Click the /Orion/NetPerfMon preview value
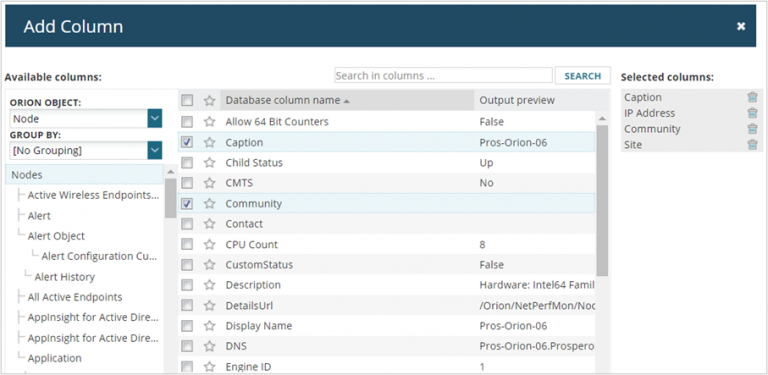The image size is (768, 375). pyautogui.click(x=537, y=306)
